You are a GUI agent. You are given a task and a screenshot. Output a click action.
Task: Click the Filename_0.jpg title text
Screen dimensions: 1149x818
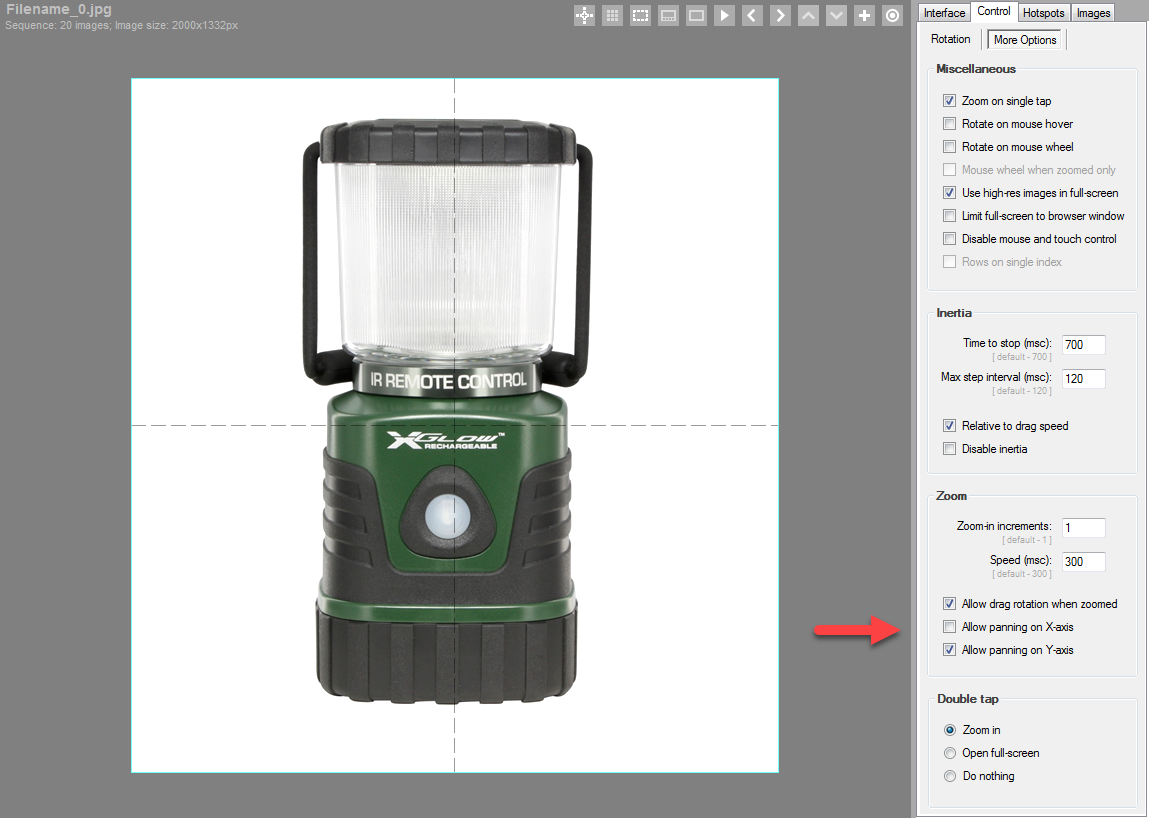pos(59,10)
